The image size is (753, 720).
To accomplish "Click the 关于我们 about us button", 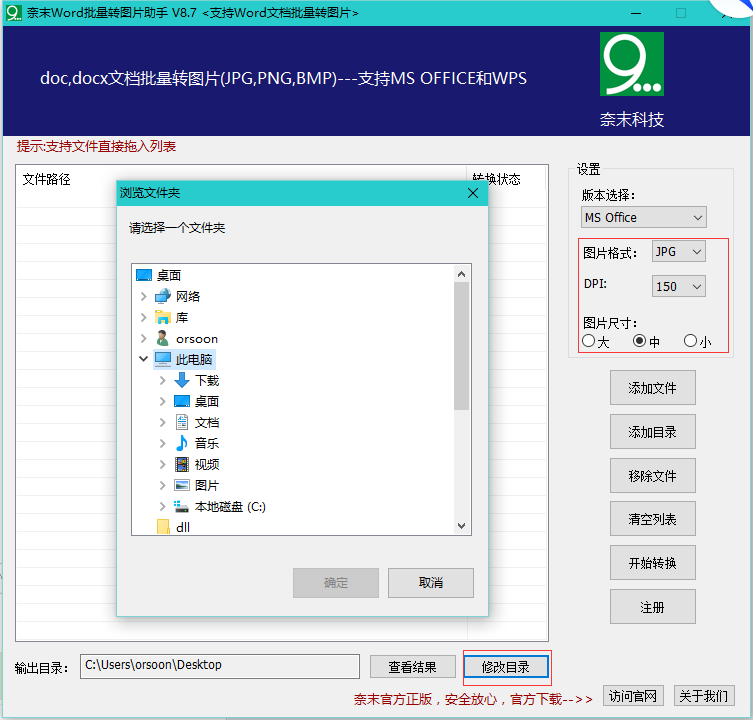I will coord(704,696).
